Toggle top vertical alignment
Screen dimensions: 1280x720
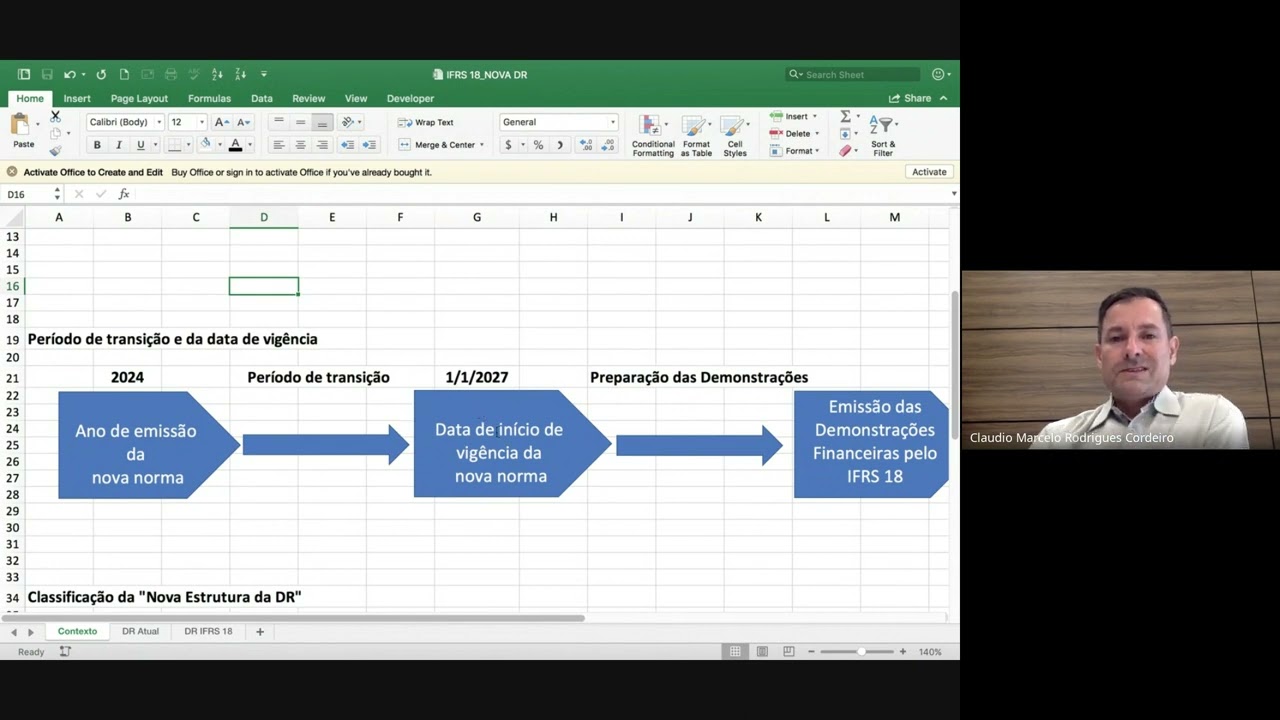coord(279,122)
